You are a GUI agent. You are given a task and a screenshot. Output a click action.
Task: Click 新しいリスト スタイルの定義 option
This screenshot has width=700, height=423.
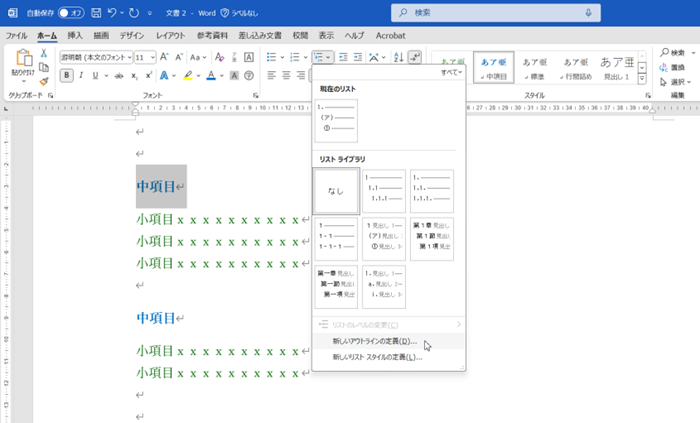click(x=377, y=357)
